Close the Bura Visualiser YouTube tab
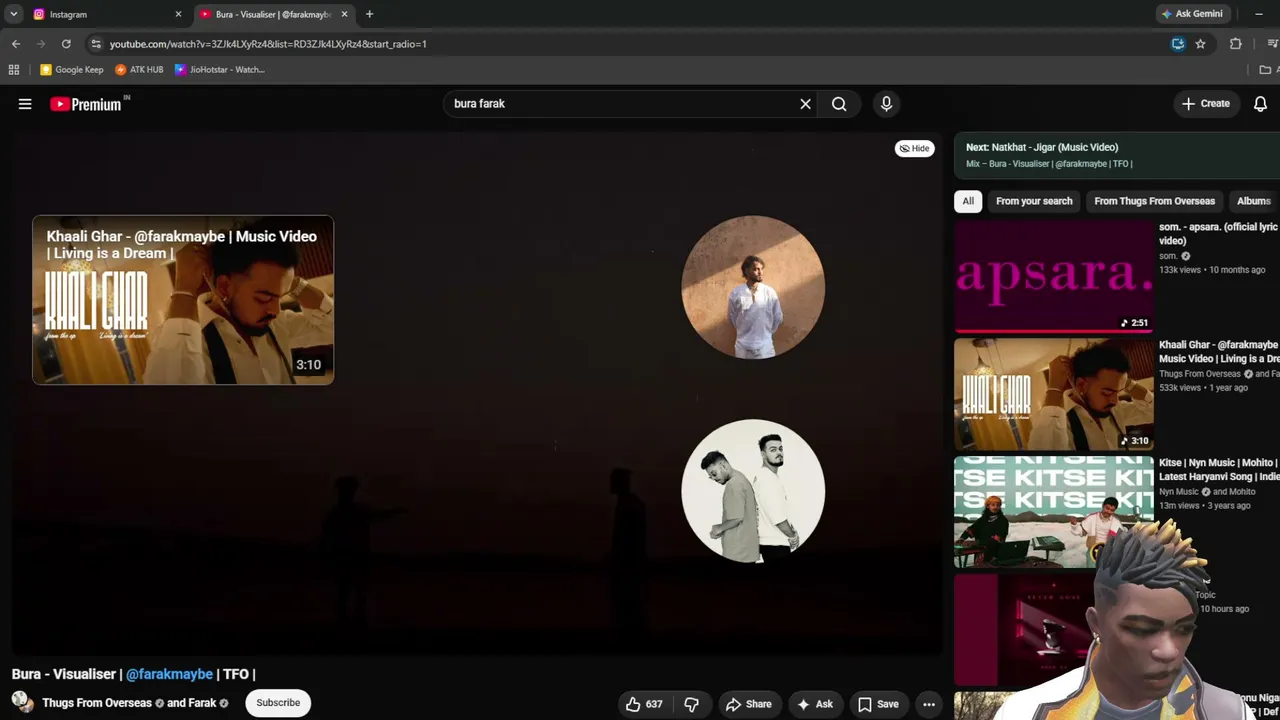The height and width of the screenshot is (720, 1280). click(345, 14)
